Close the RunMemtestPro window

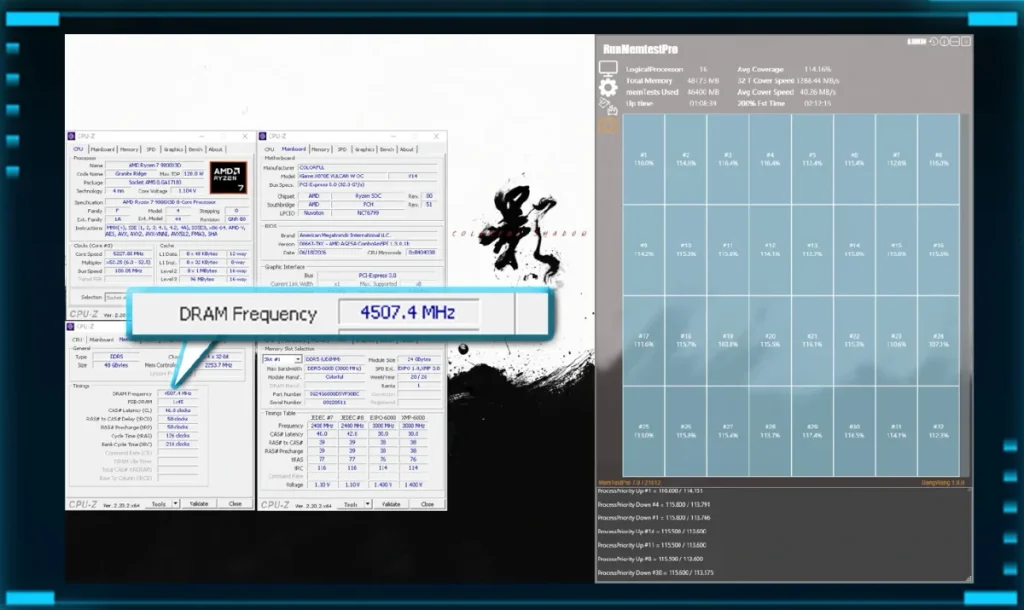966,41
